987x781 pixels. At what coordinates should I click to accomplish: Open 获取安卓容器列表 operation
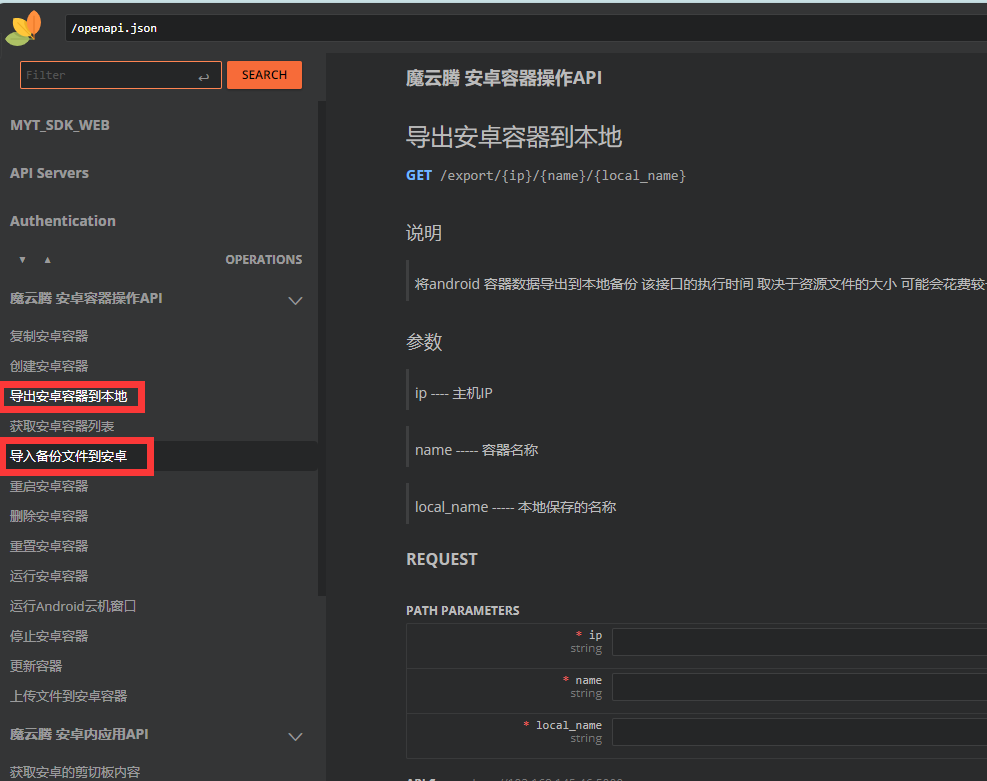pyautogui.click(x=62, y=426)
